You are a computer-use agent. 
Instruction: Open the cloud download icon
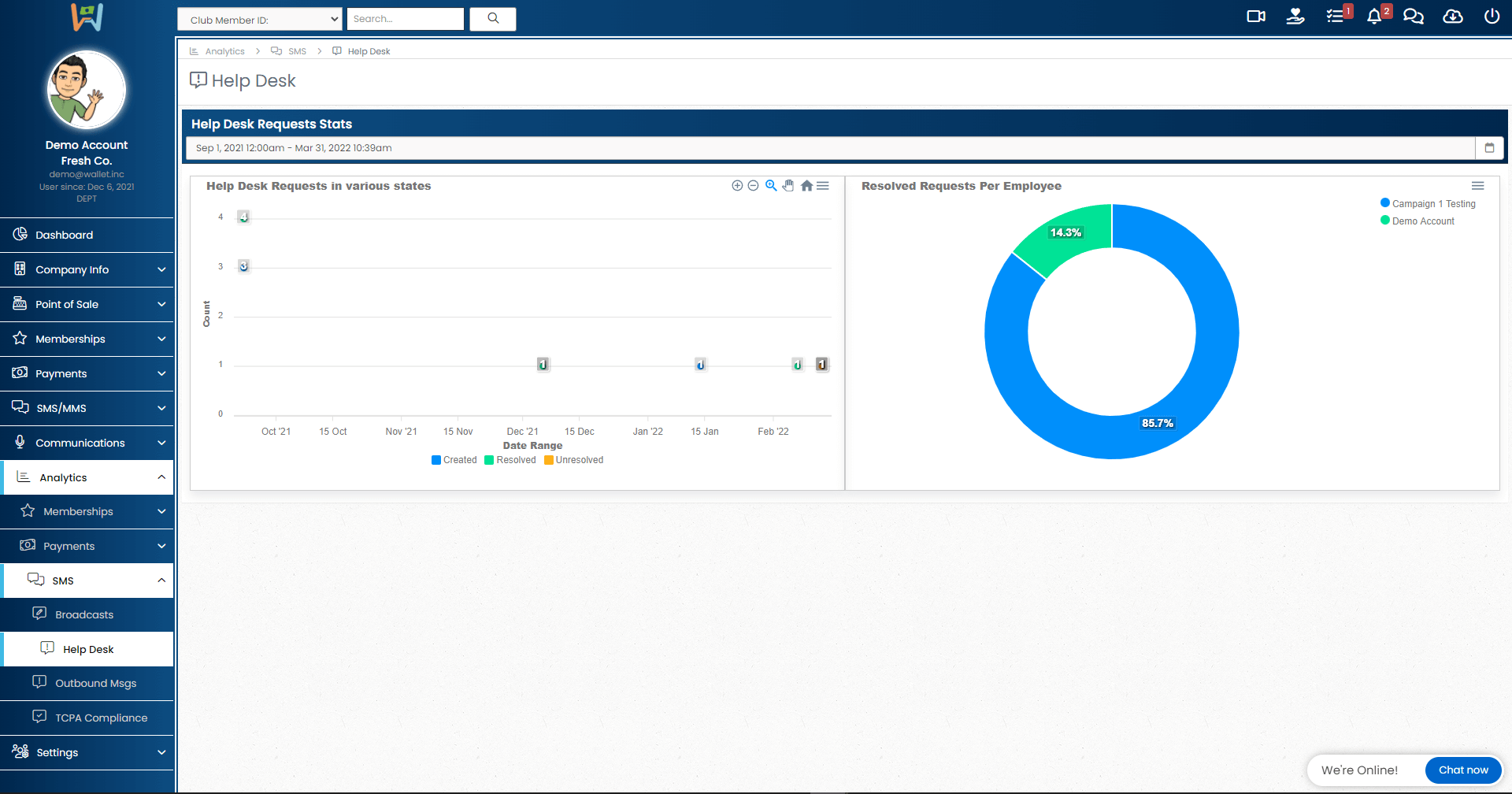[1452, 17]
